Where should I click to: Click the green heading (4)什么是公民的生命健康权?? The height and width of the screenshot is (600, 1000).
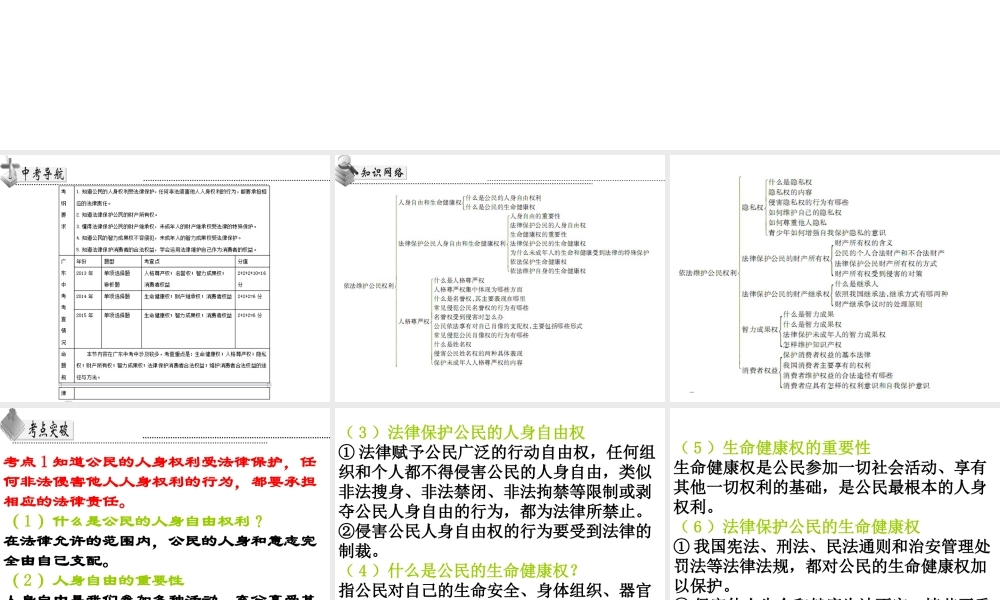[462, 570]
